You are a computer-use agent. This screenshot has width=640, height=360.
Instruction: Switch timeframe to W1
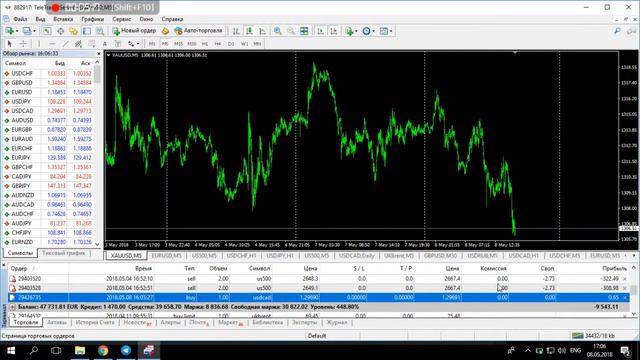click(x=244, y=44)
